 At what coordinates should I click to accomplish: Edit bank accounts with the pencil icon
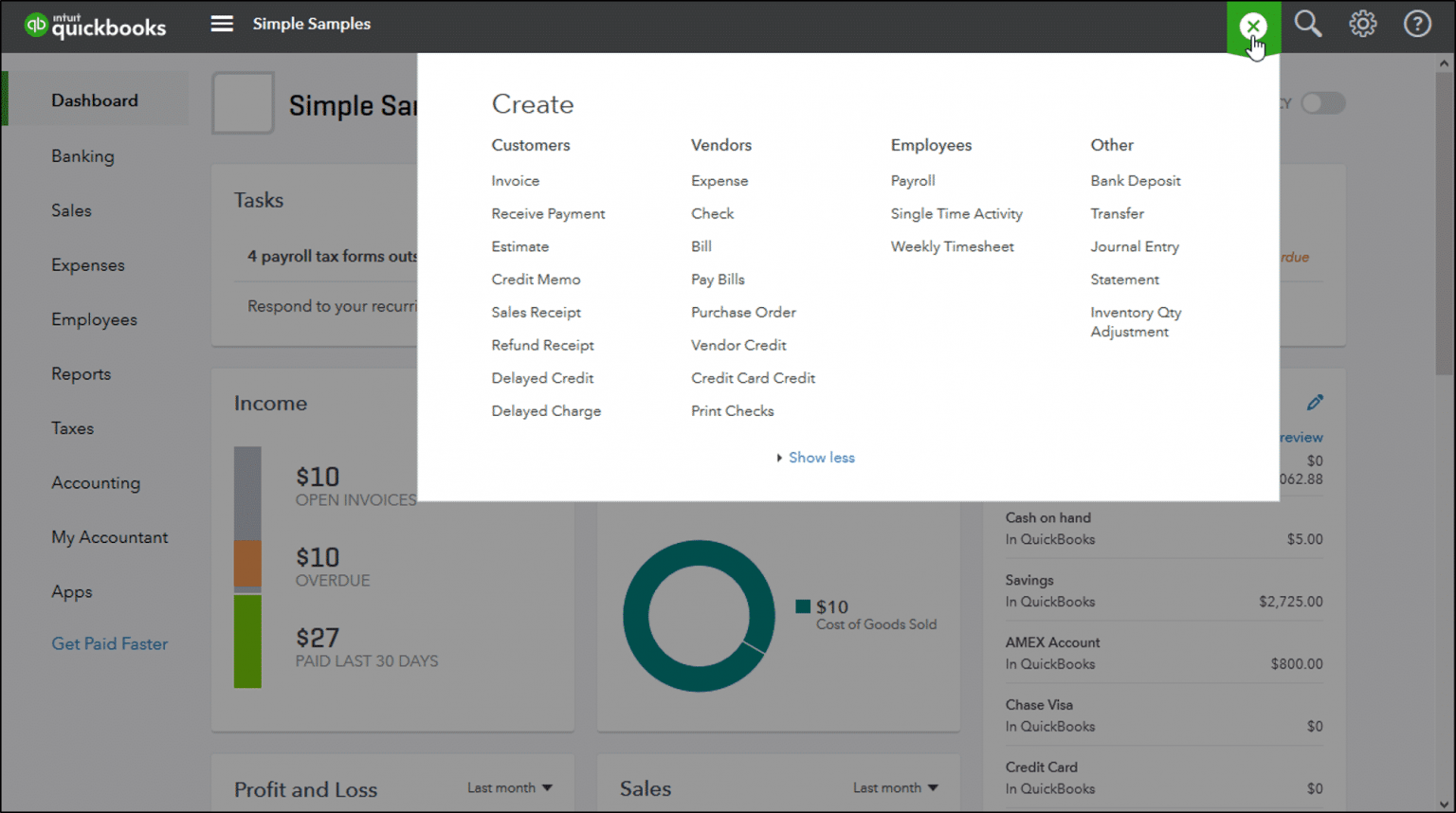(1316, 402)
